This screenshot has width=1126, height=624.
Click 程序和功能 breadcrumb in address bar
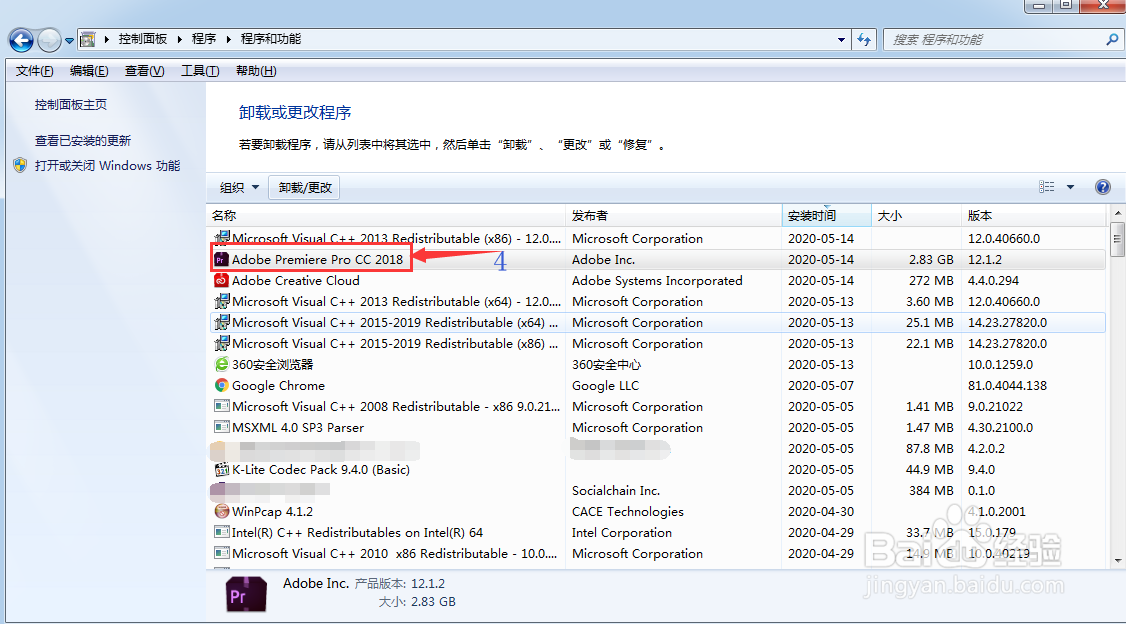[x=271, y=39]
